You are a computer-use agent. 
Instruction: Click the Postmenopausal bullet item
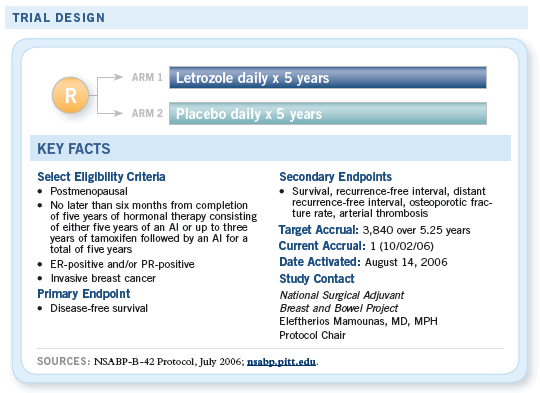click(89, 191)
